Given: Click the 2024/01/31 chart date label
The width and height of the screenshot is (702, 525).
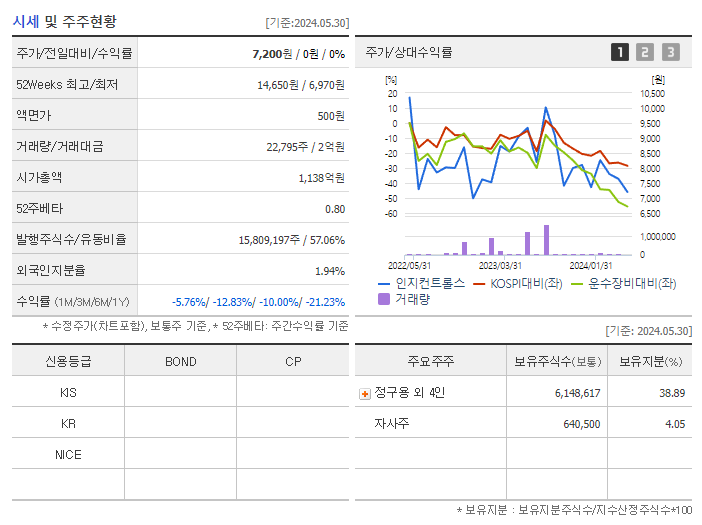Looking at the screenshot, I should point(591,265).
